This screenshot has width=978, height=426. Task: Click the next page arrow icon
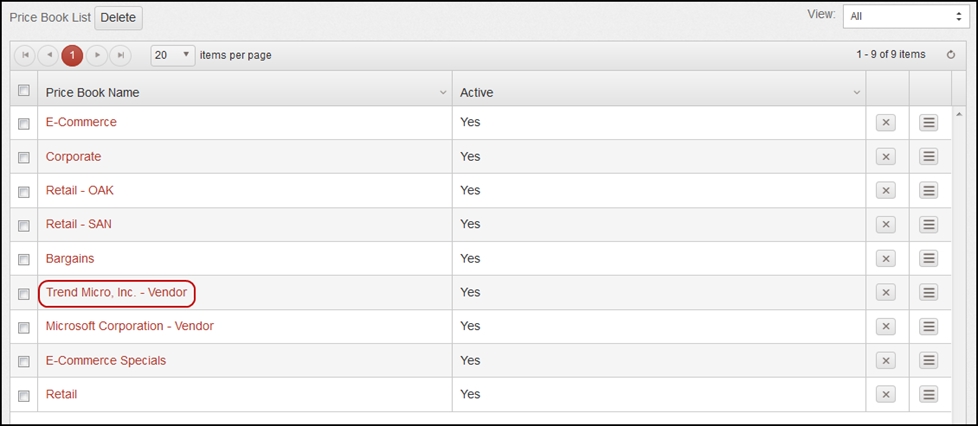click(x=97, y=55)
